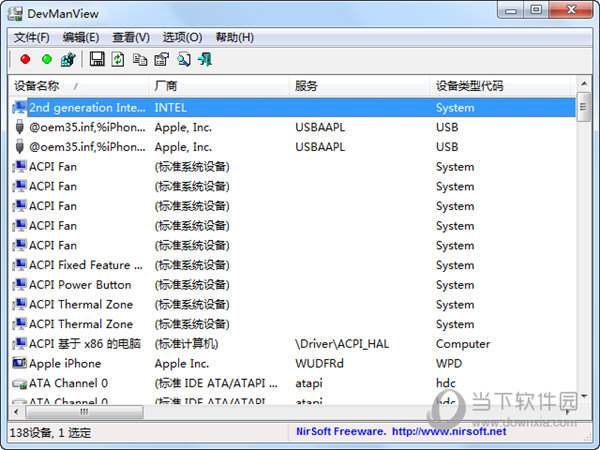Click the ACPI 基于 x86 的电脑 row icon

click(19, 343)
